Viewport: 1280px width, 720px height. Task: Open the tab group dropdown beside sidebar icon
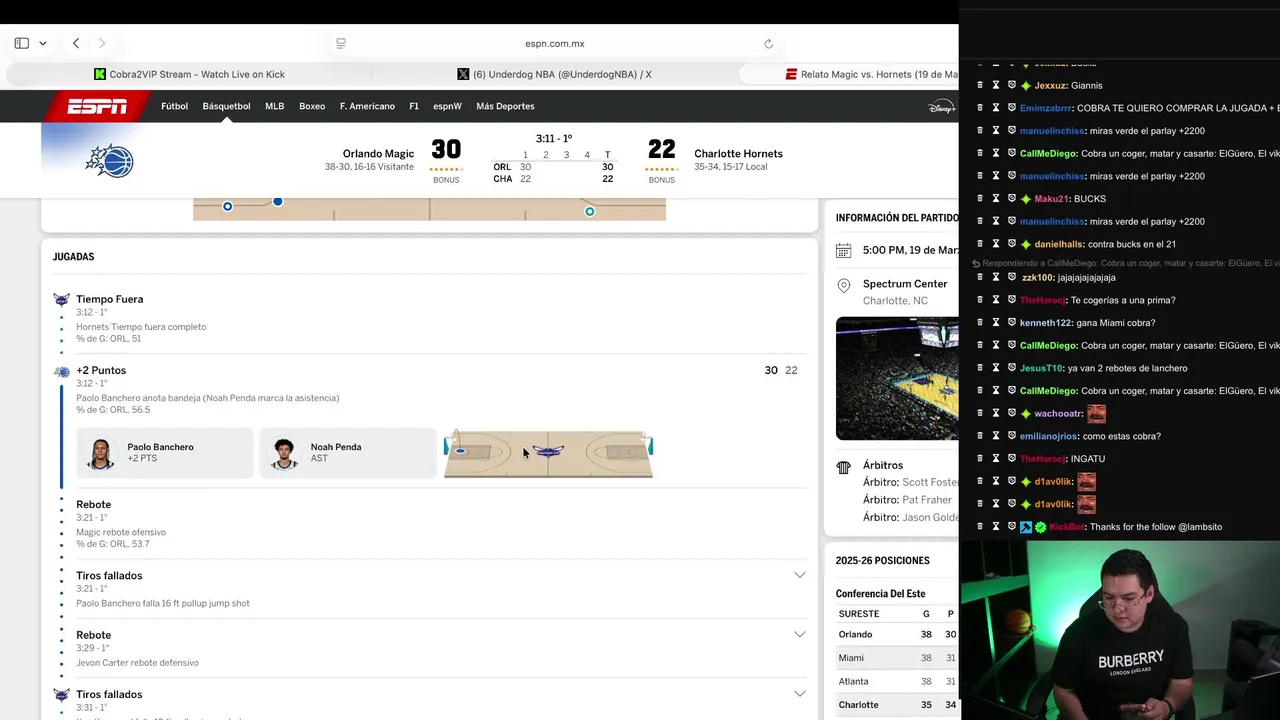pyautogui.click(x=43, y=43)
